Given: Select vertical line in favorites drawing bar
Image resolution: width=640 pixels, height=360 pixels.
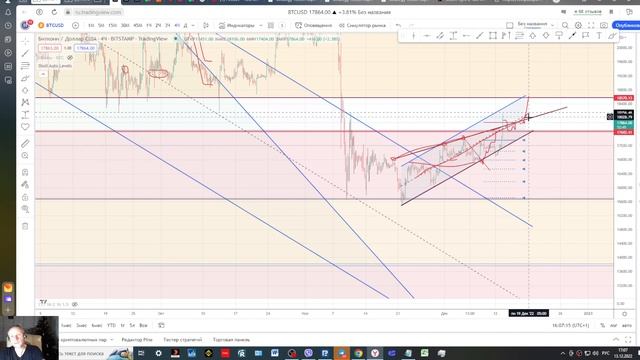Looking at the screenshot, I should pyautogui.click(x=413, y=36).
